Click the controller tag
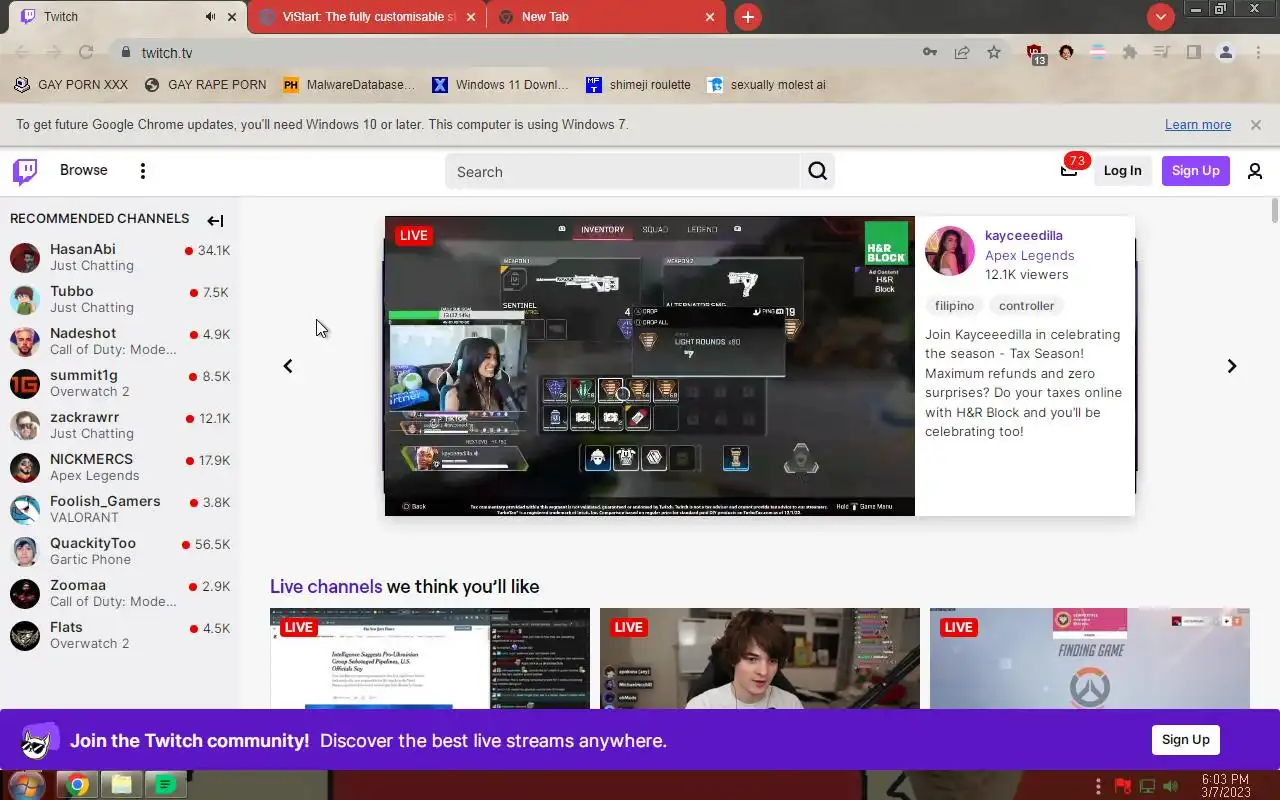Screen dimensions: 1280x800 pos(1027,306)
